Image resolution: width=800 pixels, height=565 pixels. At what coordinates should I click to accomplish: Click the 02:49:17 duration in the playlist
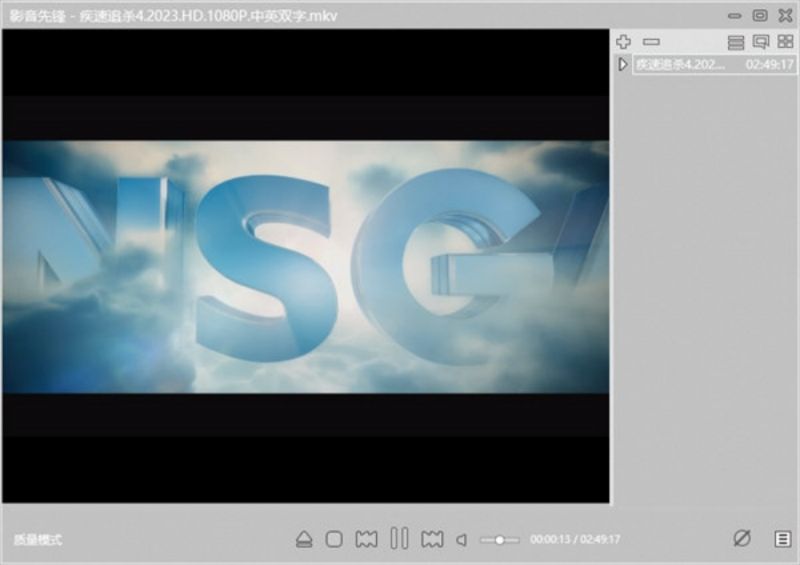(x=769, y=65)
